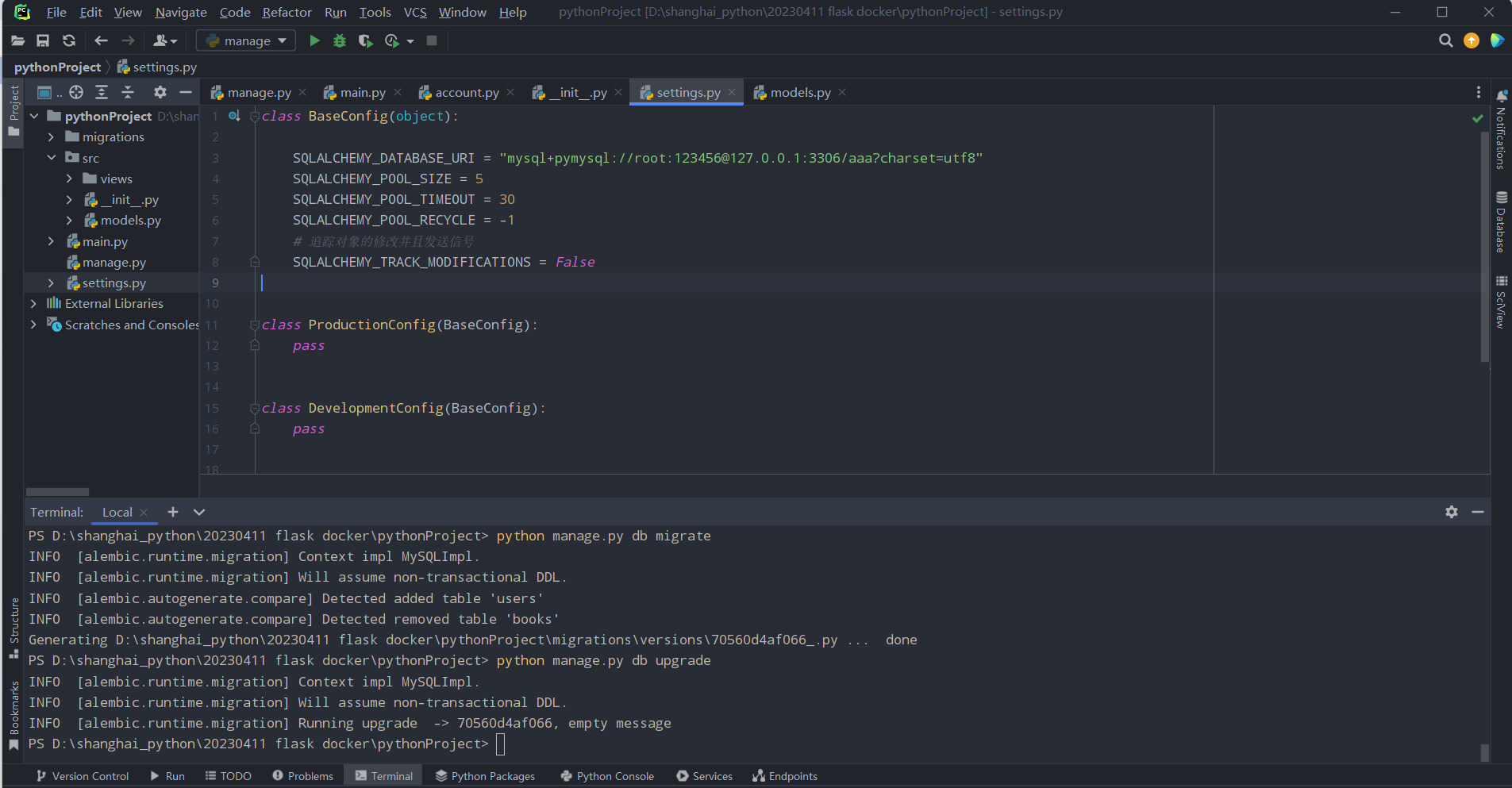Open the JetBrains Toolbox colorful icon
This screenshot has height=788, width=1512.
(1497, 40)
